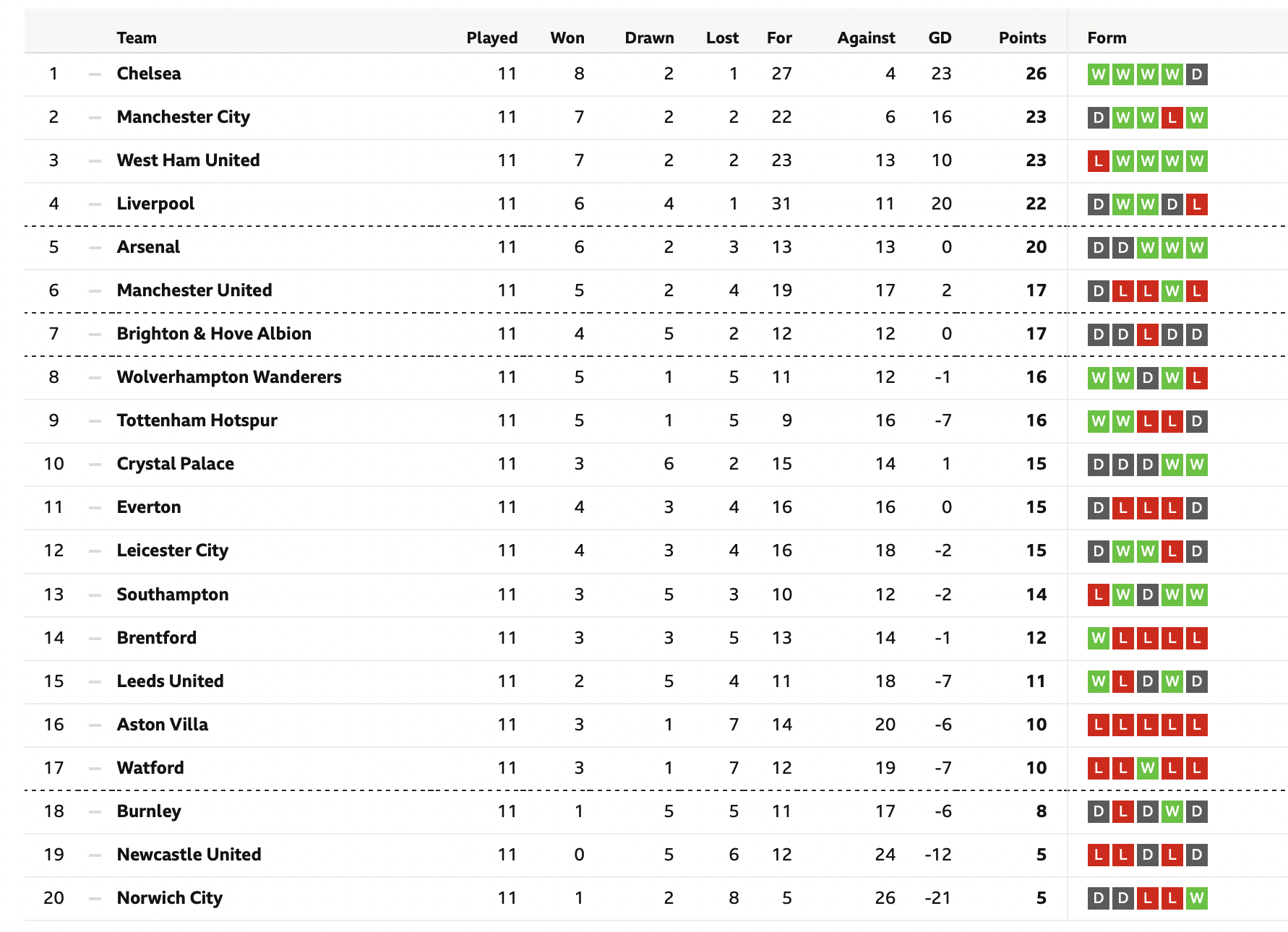
Task: Click Manchester City's red L form badge
Action: [1172, 118]
